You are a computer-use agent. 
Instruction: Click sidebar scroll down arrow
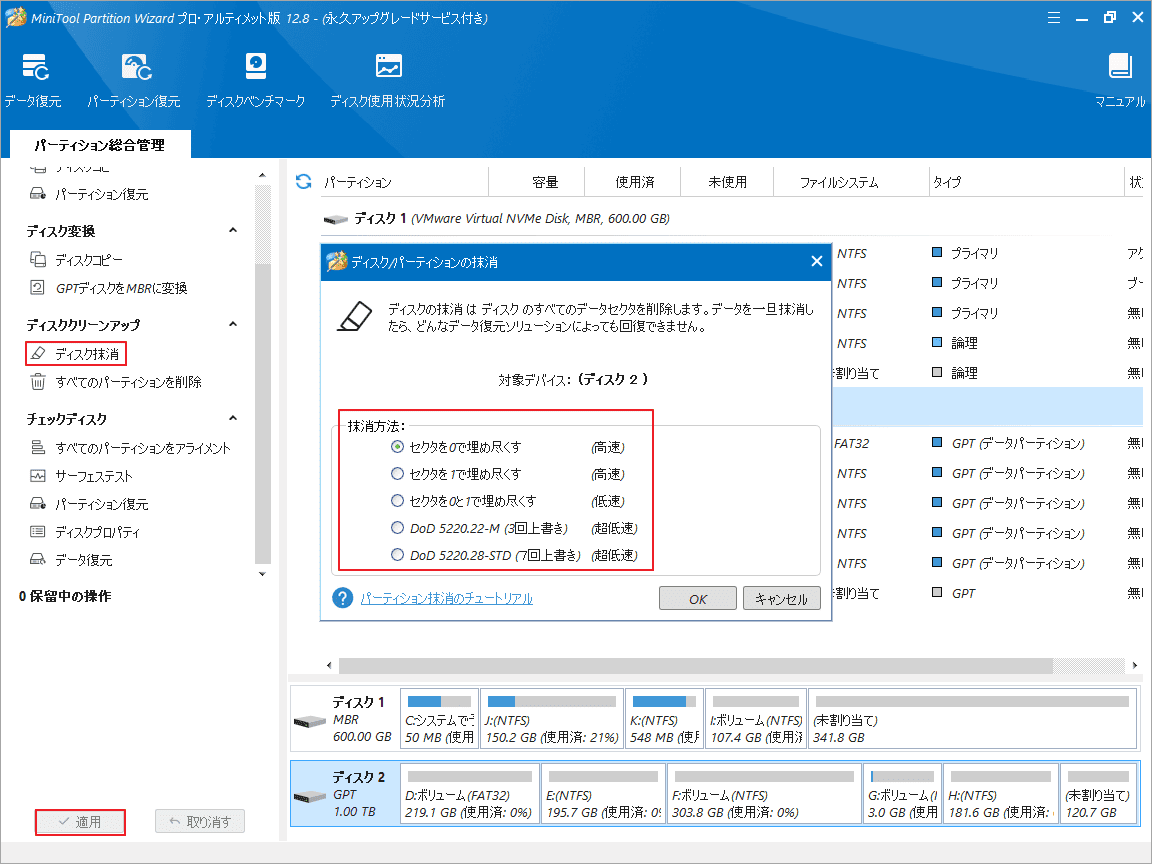click(262, 574)
